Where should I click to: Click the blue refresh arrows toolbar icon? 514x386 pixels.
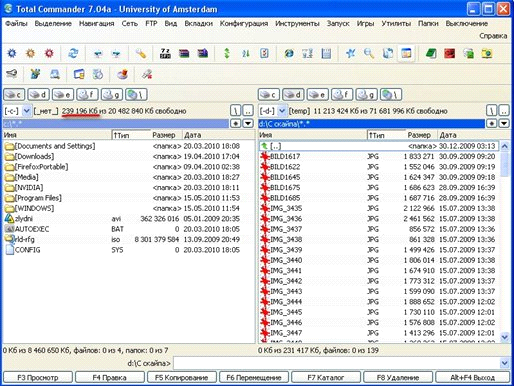pyautogui.click(x=73, y=53)
